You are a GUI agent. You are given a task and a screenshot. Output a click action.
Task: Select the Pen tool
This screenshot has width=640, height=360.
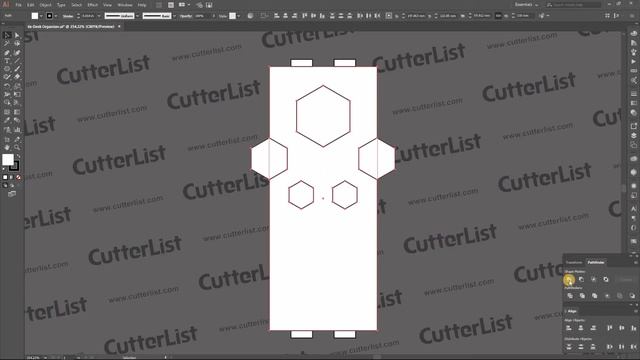7,53
